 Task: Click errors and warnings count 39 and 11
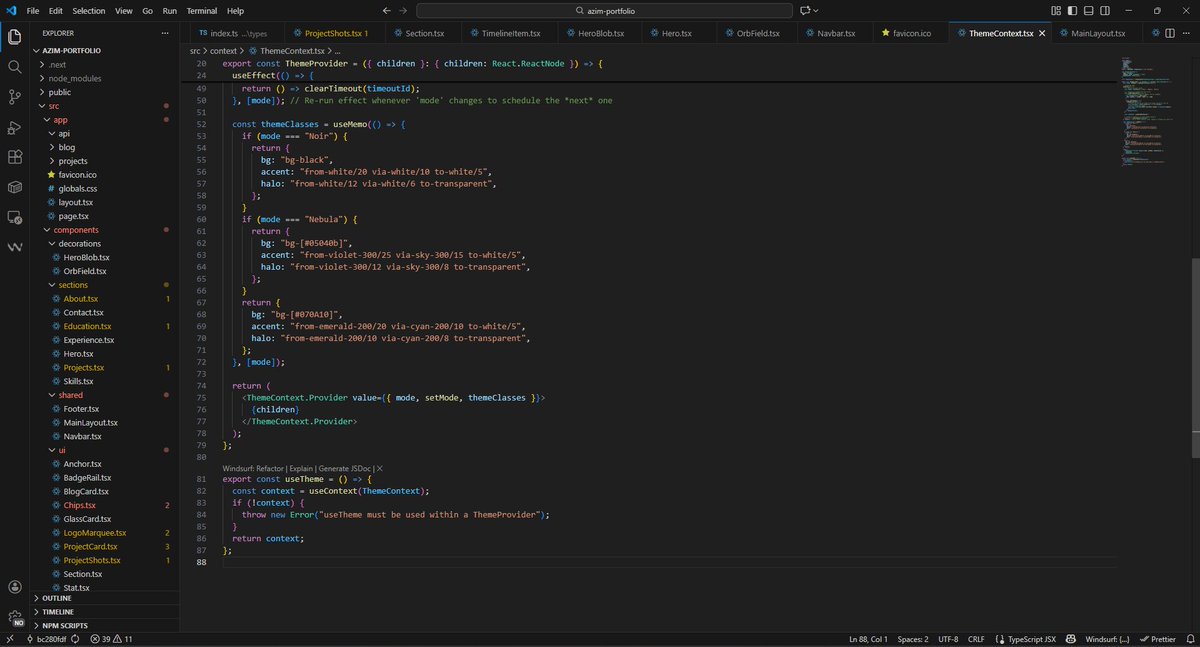[111, 639]
